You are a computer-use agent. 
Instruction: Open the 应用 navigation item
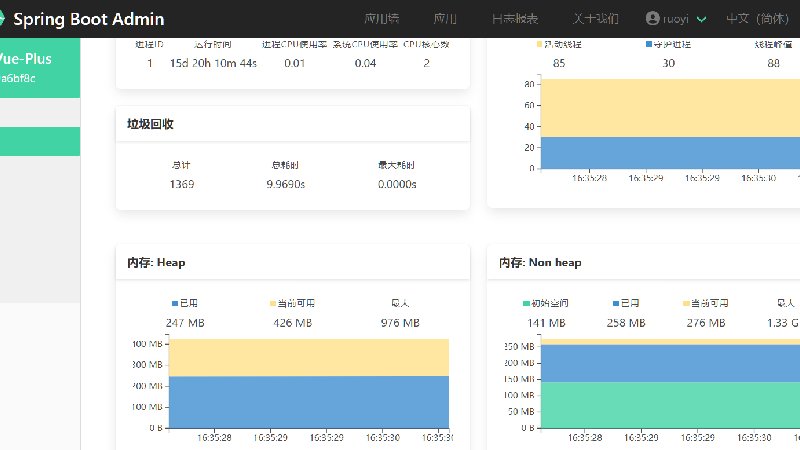point(444,19)
